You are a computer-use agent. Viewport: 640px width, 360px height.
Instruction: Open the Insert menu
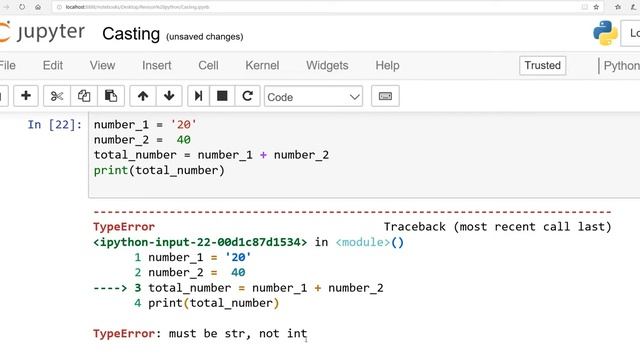[x=156, y=65]
